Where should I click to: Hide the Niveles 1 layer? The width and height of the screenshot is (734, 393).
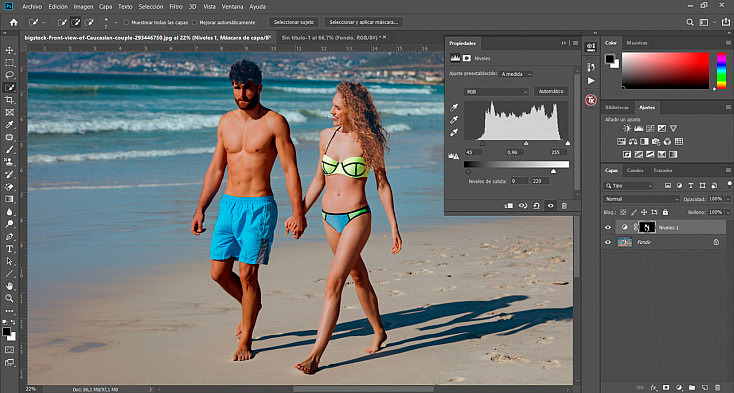608,227
